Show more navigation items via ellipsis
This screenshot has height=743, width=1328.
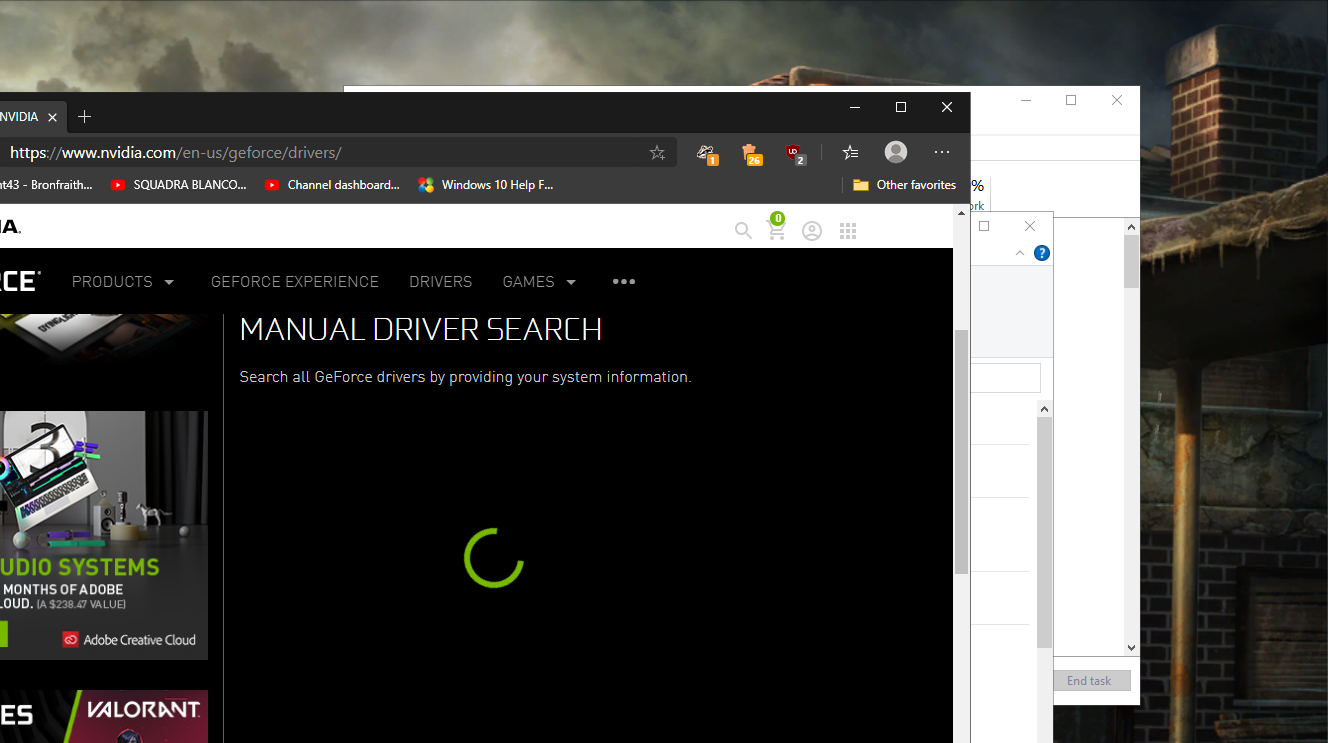click(x=624, y=282)
